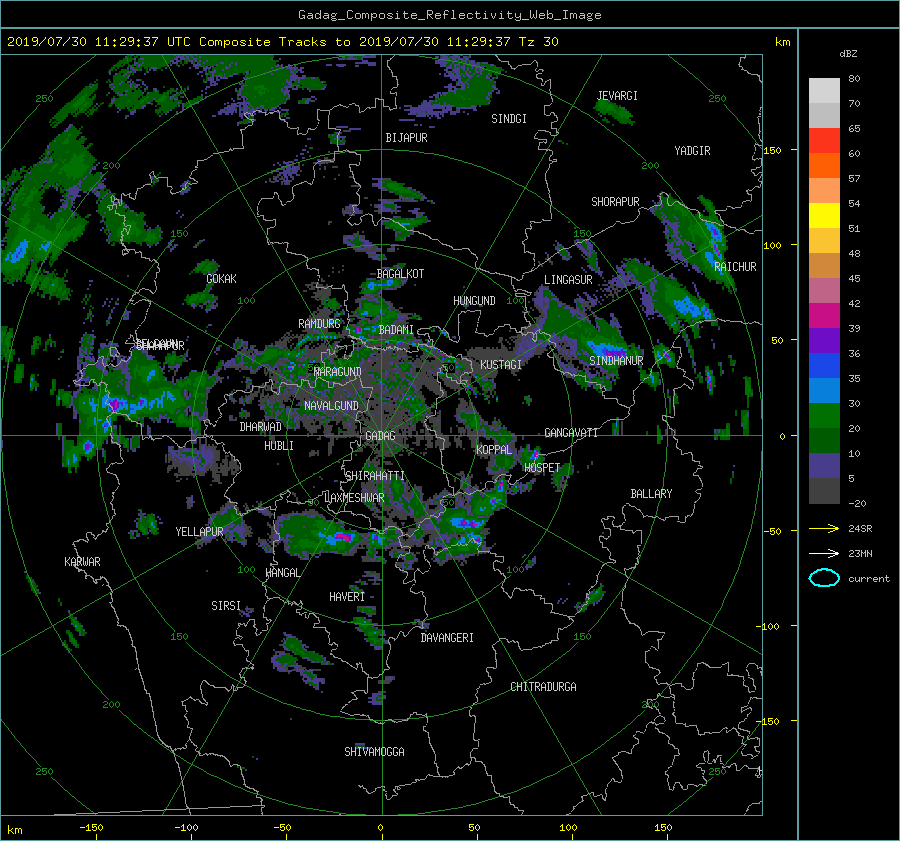Click the NAVALGUND label

[331, 406]
